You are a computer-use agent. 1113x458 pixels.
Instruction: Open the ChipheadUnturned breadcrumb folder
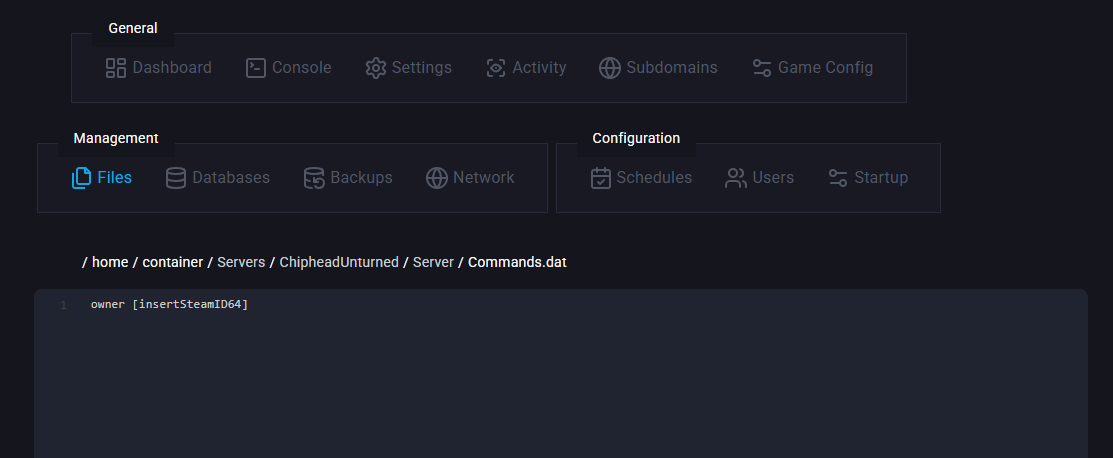pos(341,262)
